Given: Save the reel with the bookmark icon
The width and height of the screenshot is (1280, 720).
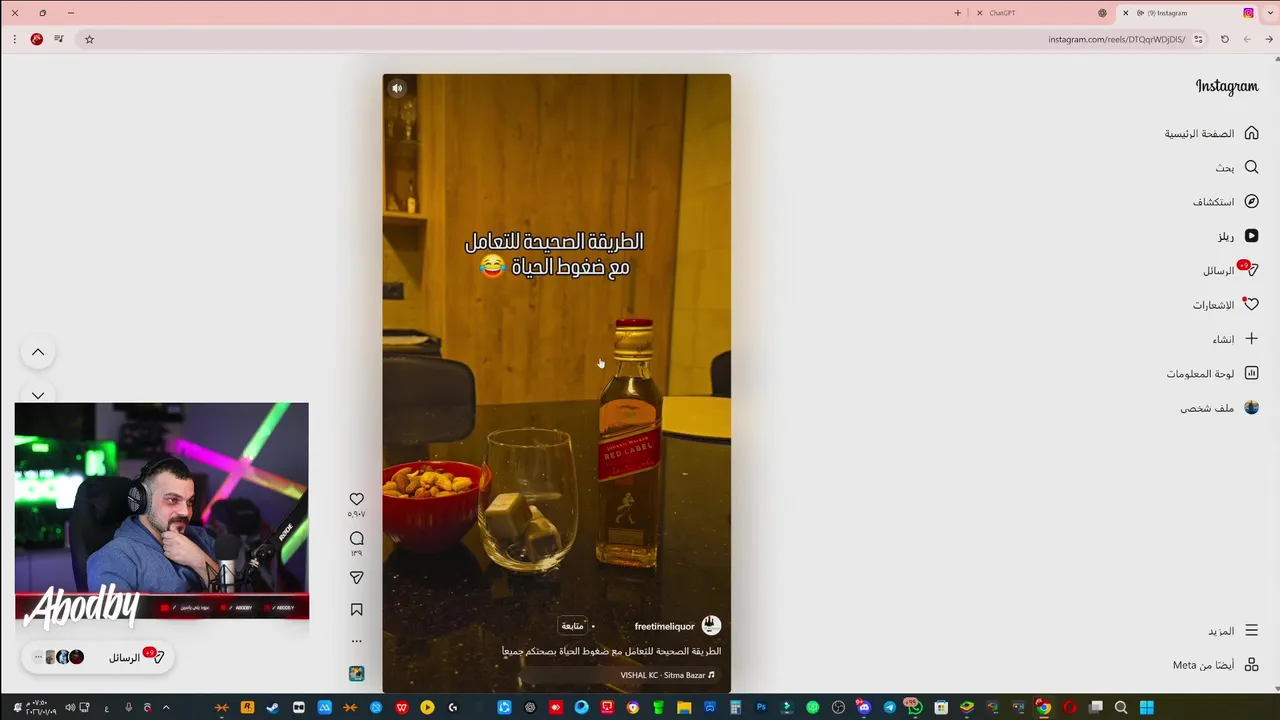Looking at the screenshot, I should click(357, 610).
